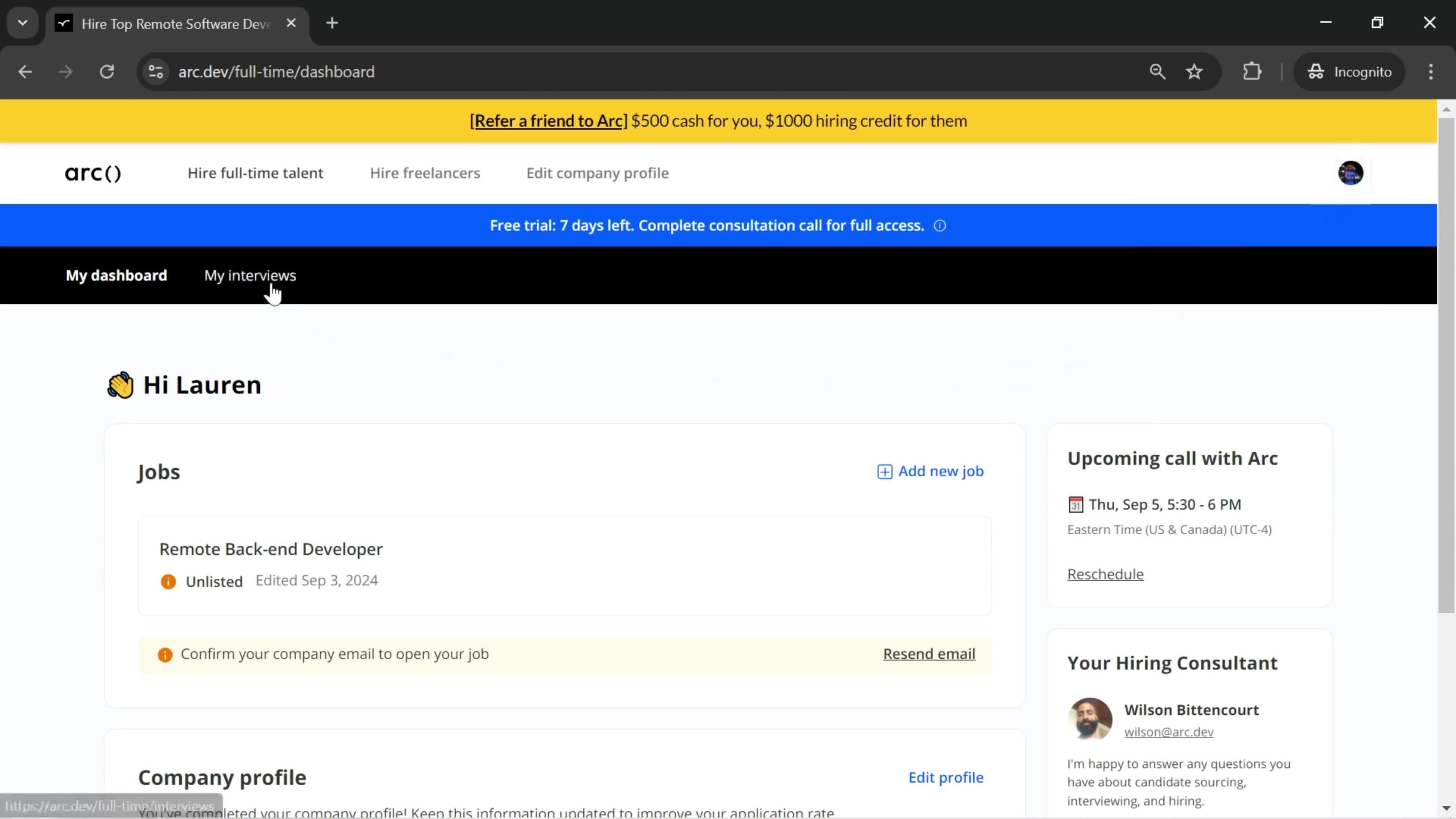Image resolution: width=1456 pixels, height=819 pixels.
Task: Click the Incognito profile indicator
Action: coord(1349,72)
